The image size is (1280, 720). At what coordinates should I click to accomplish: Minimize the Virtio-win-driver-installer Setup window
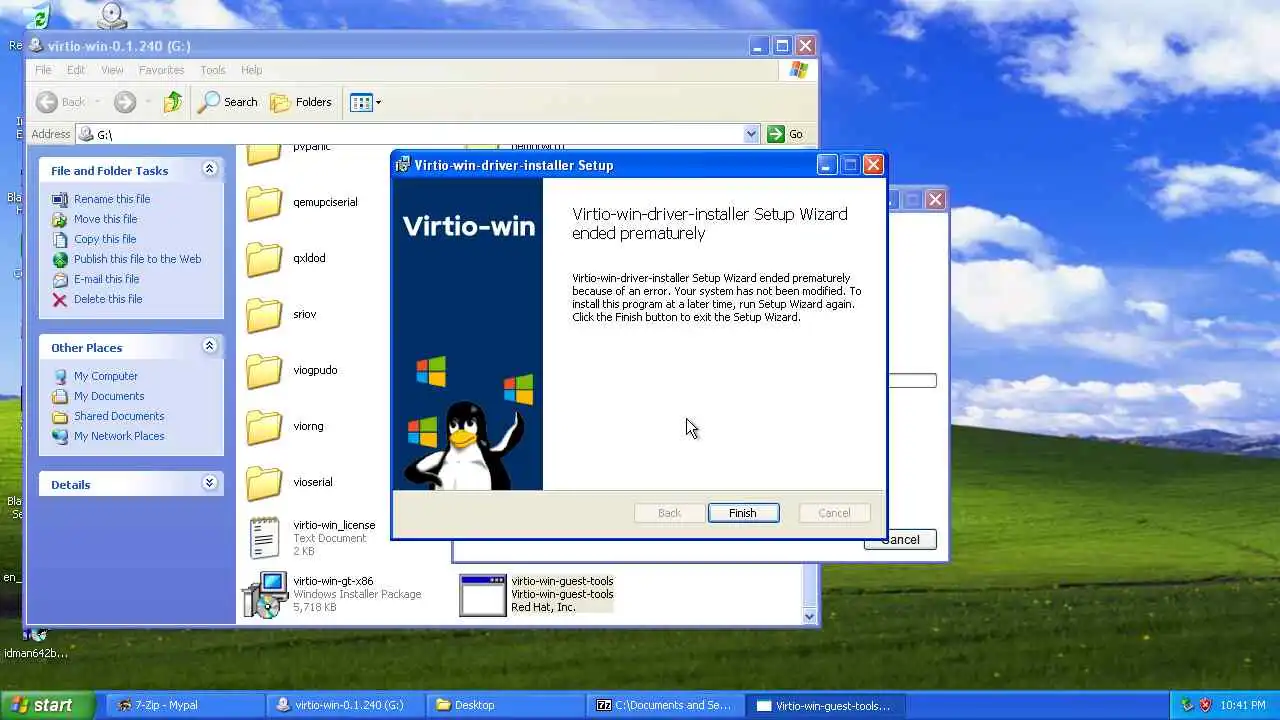(827, 165)
